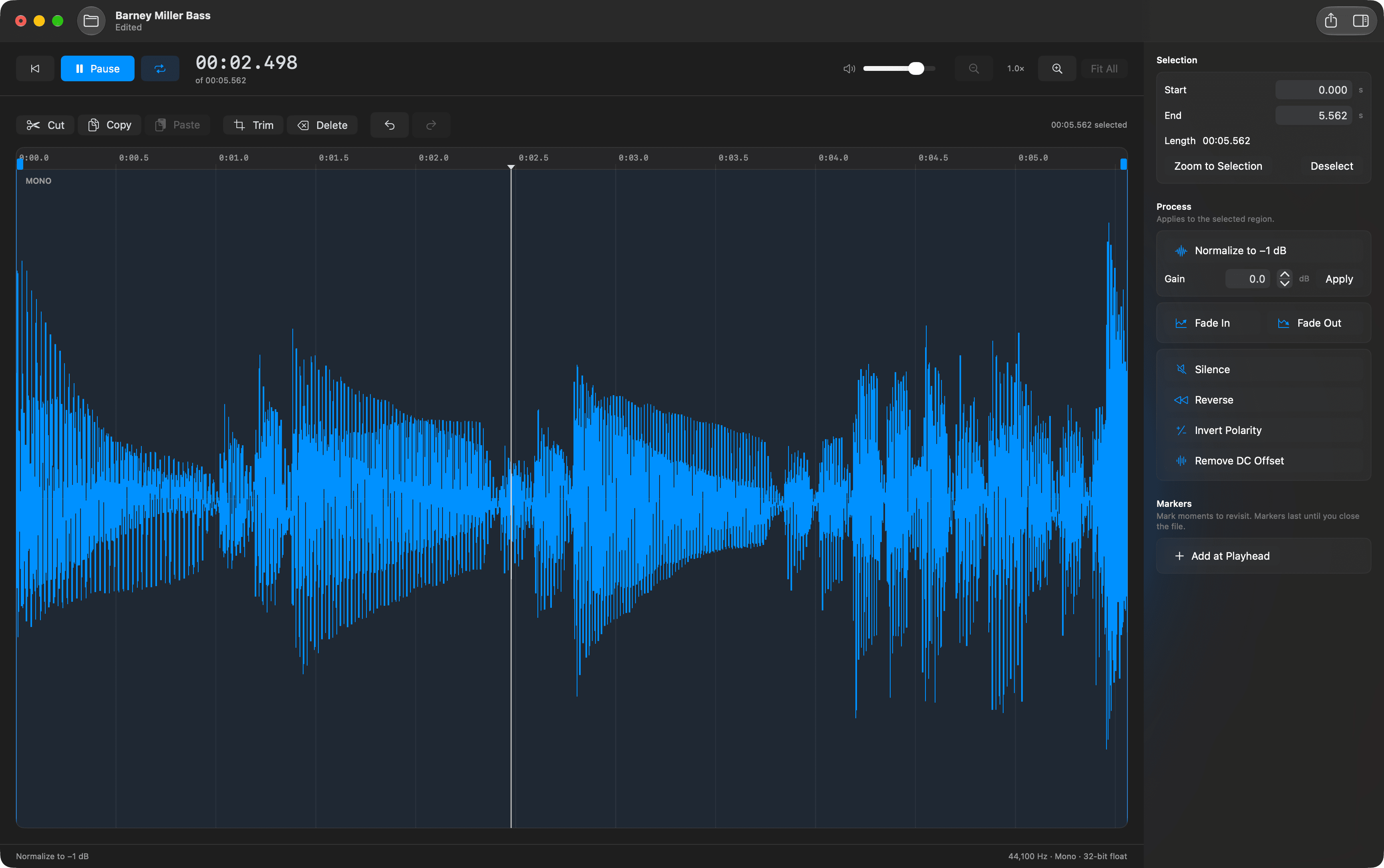Click the Fit All button
Viewport: 1384px width, 868px height.
(1104, 68)
